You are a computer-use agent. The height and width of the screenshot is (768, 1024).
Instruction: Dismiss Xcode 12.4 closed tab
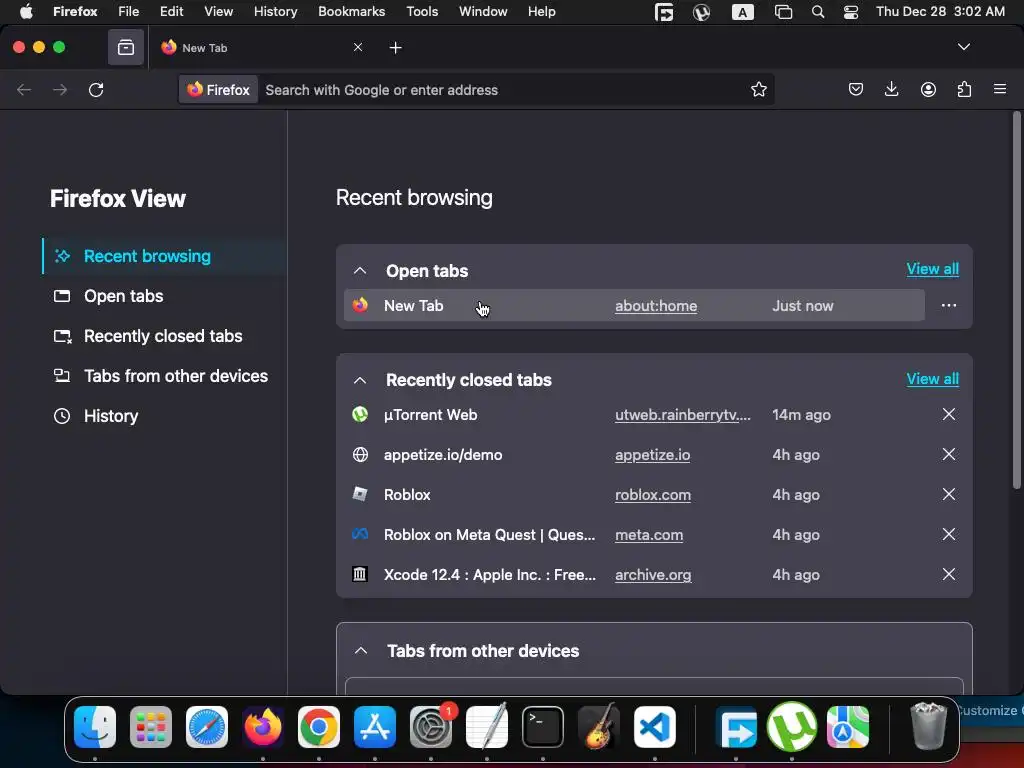tap(949, 575)
